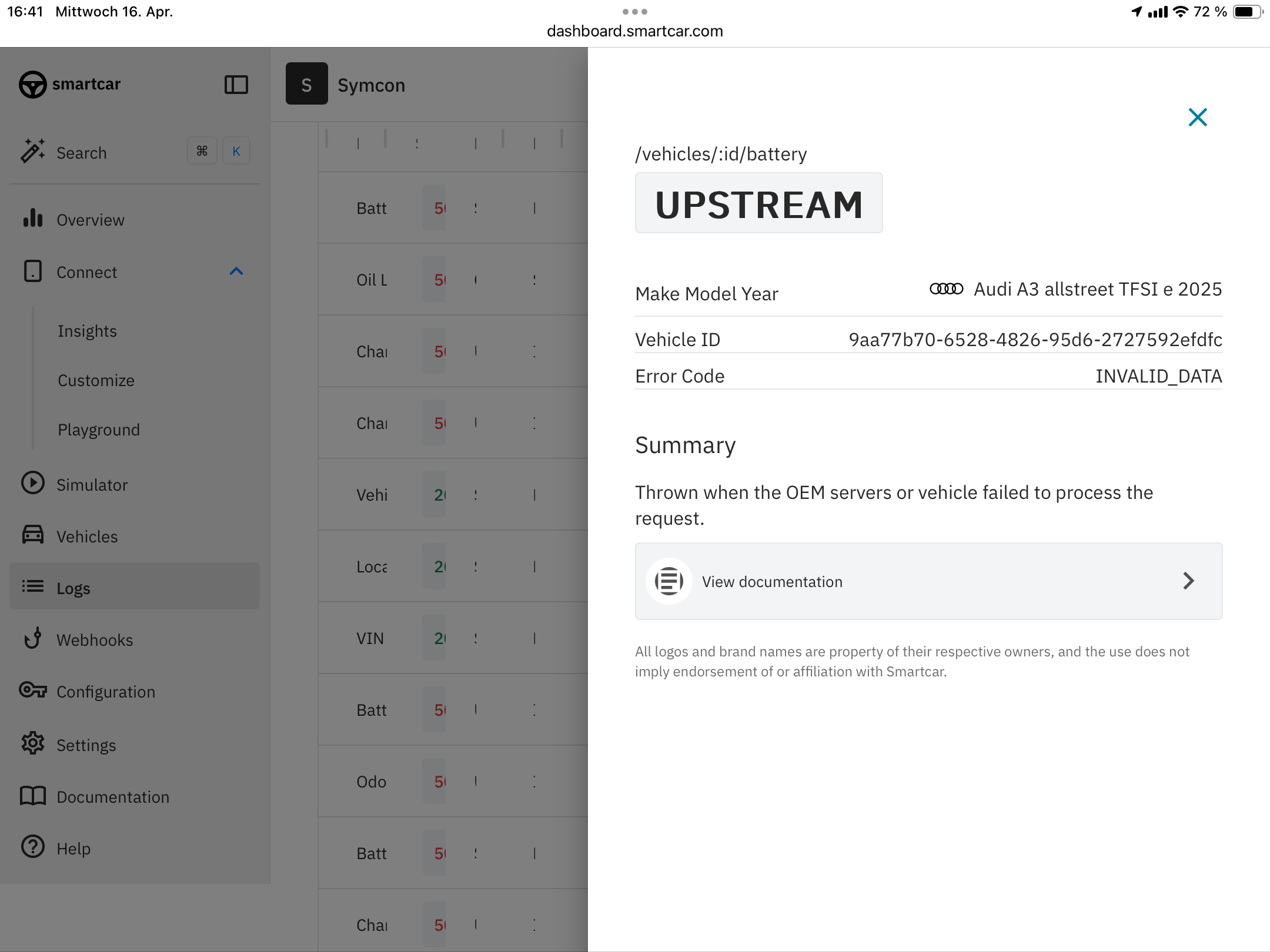Click the Summary heading
Screen dimensions: 1270x952
pyautogui.click(x=686, y=445)
